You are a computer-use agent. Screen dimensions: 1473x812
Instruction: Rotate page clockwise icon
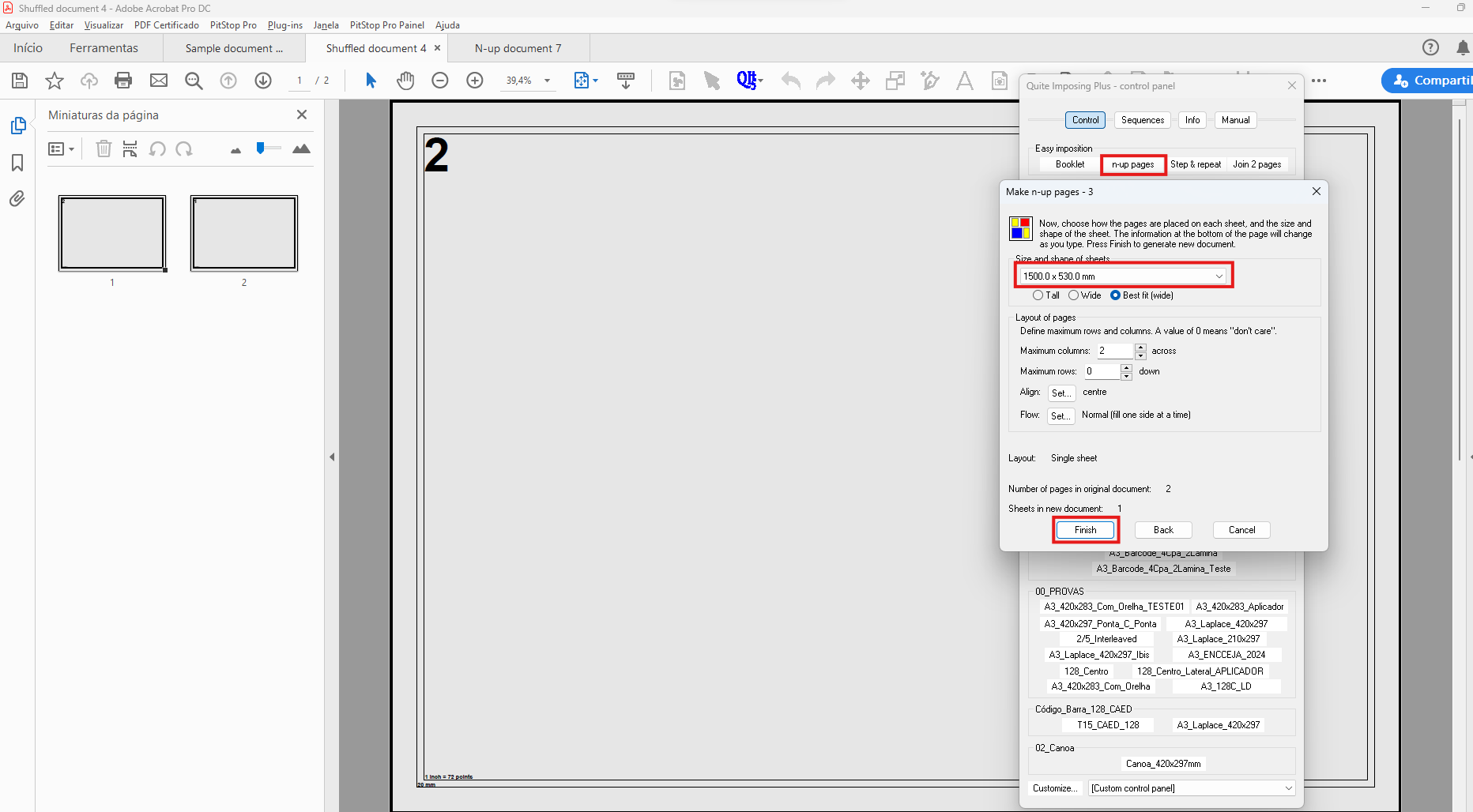coord(184,148)
